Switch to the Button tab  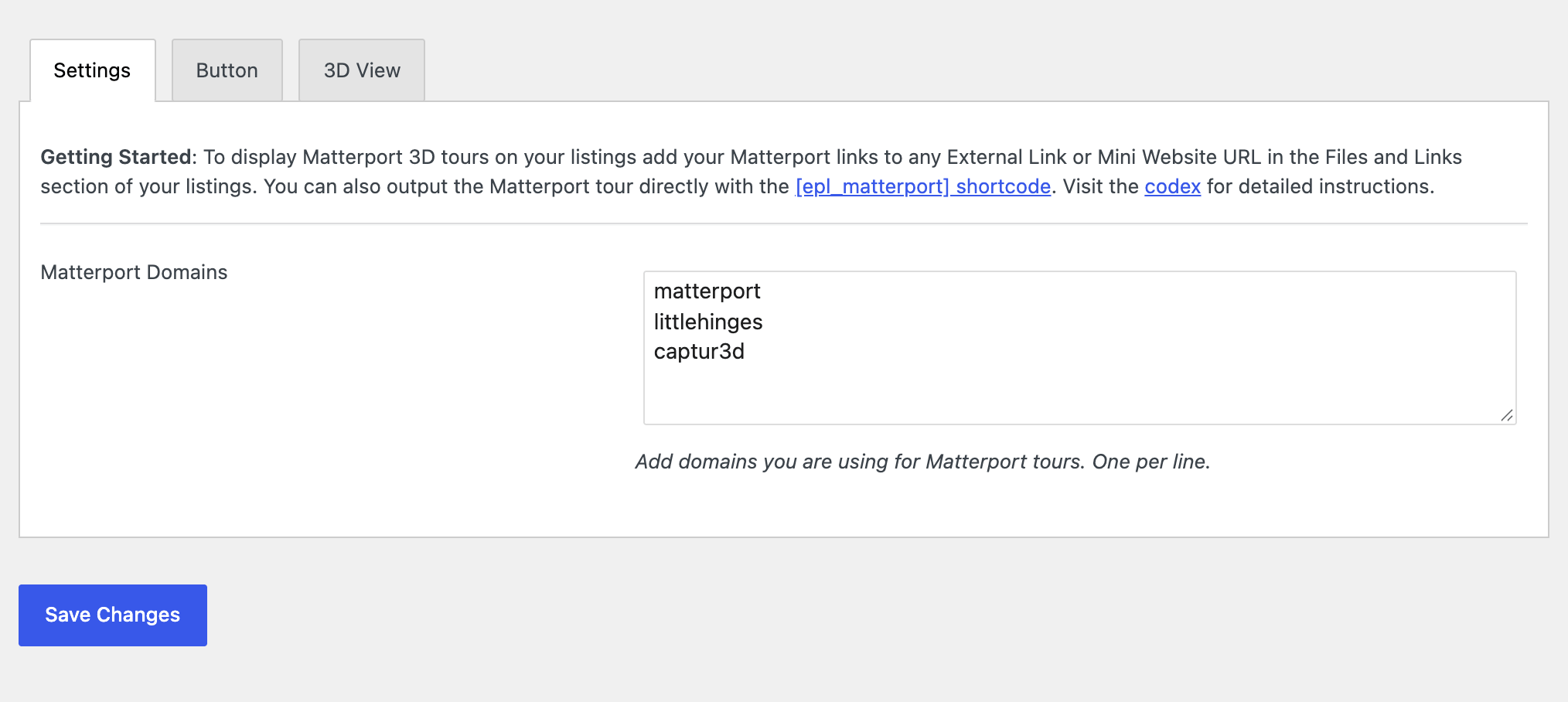tap(227, 70)
